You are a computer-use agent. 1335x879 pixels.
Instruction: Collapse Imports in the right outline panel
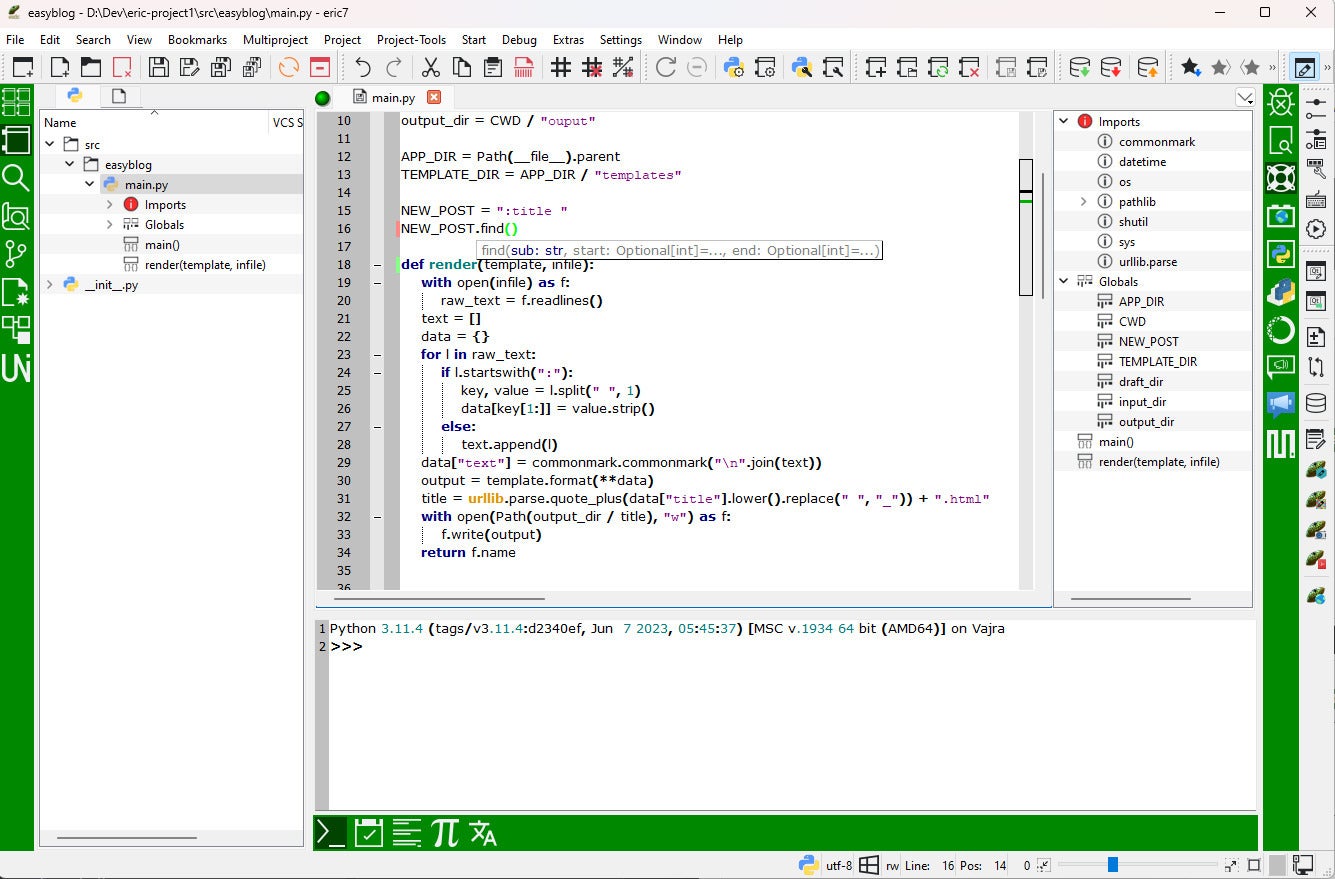click(1064, 121)
